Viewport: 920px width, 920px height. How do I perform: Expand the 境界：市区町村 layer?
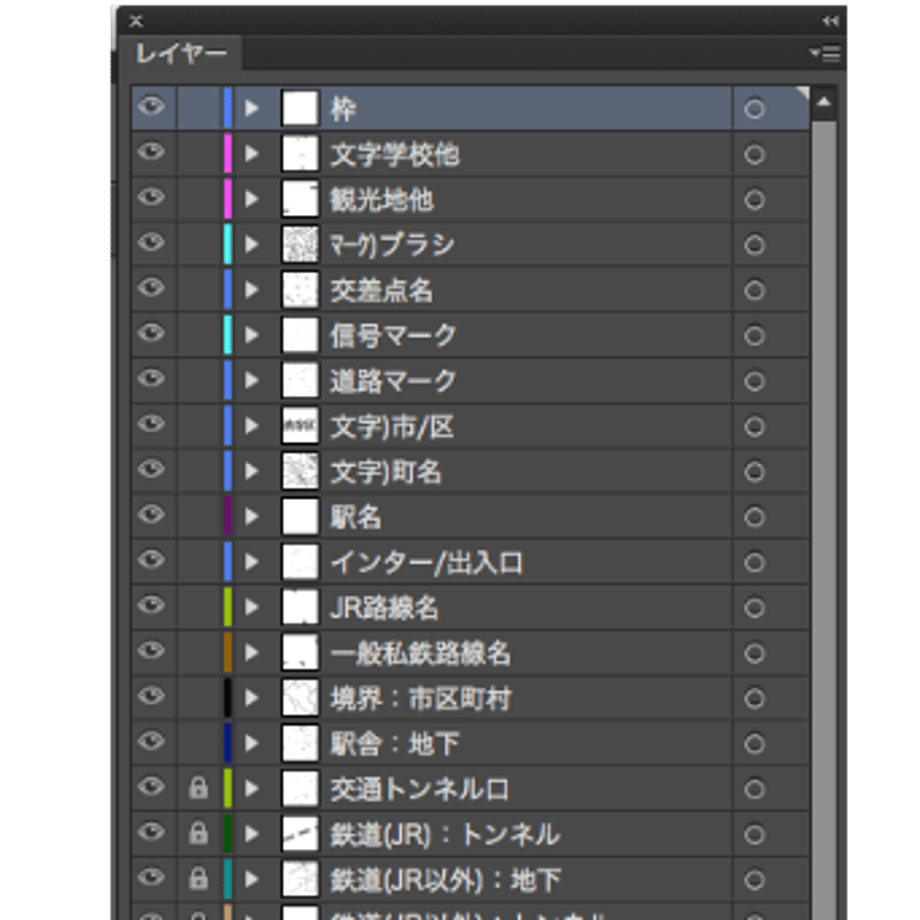click(x=252, y=698)
